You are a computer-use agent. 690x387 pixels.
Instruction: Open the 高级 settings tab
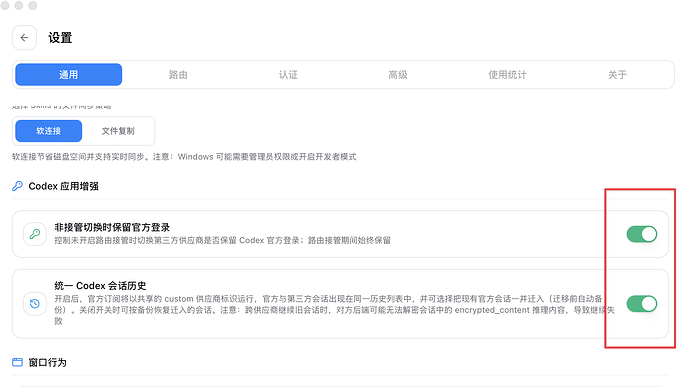398,74
